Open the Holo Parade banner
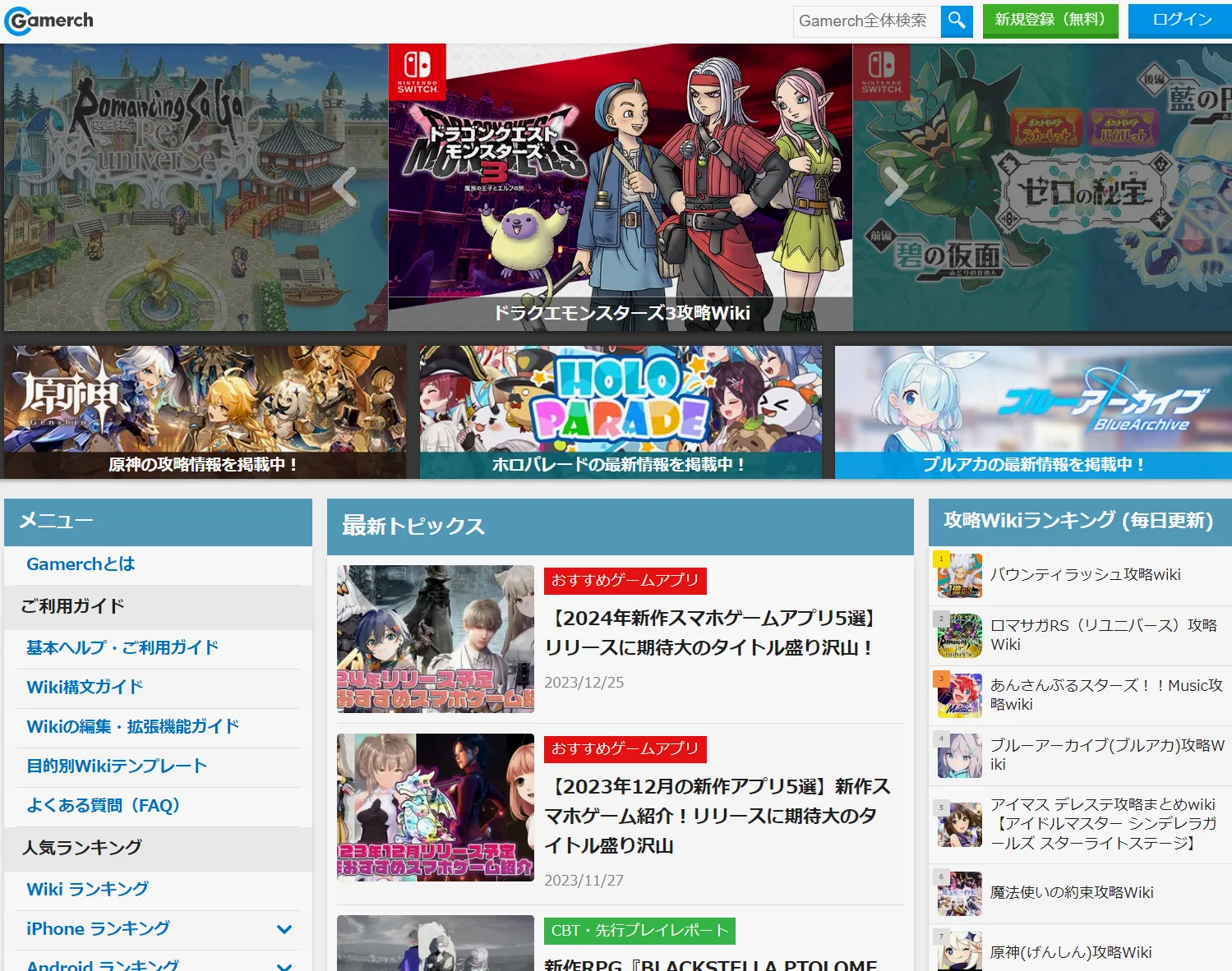The image size is (1232, 971). point(621,412)
